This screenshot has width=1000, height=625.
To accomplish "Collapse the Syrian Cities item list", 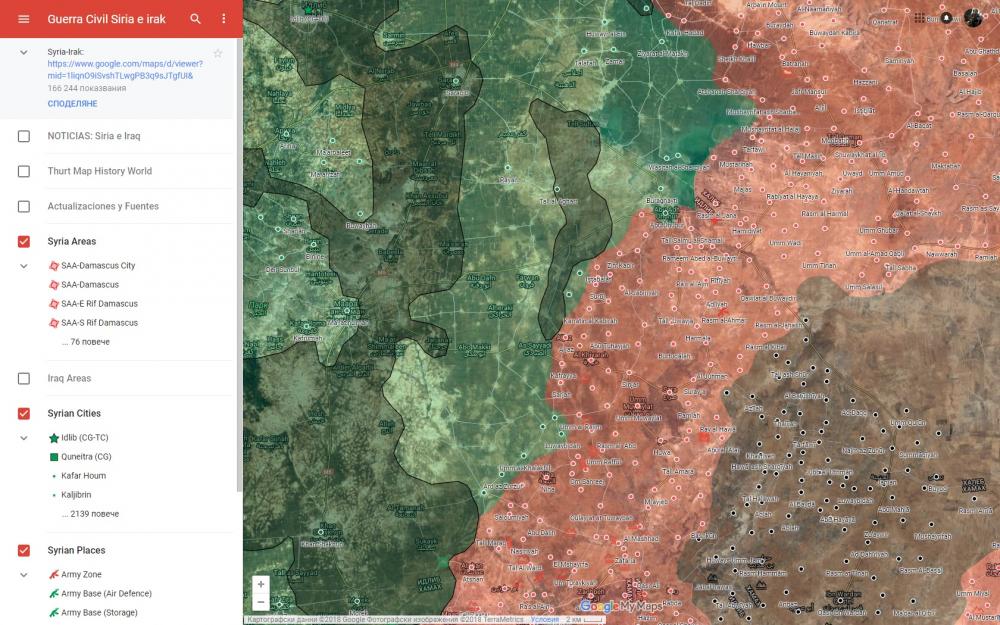I will click(24, 438).
